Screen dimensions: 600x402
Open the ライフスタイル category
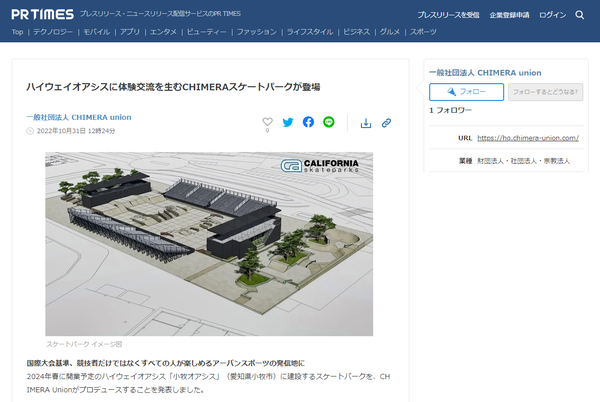[x=310, y=32]
